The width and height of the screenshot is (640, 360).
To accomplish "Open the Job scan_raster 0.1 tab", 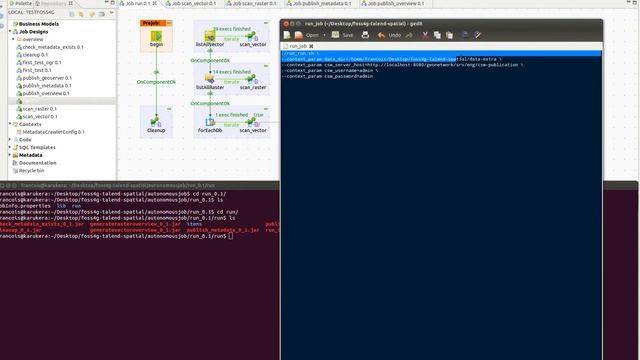I will click(x=251, y=3).
